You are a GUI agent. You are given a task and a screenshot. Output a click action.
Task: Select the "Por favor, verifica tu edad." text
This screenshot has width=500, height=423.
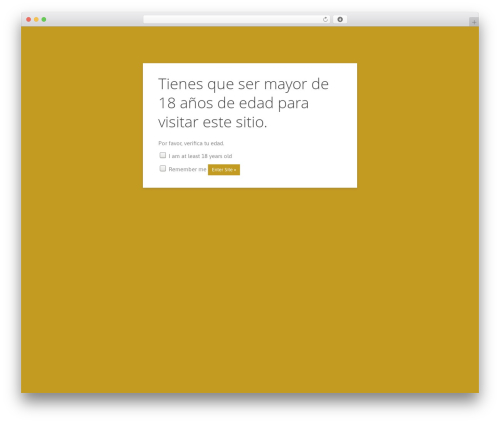[191, 143]
